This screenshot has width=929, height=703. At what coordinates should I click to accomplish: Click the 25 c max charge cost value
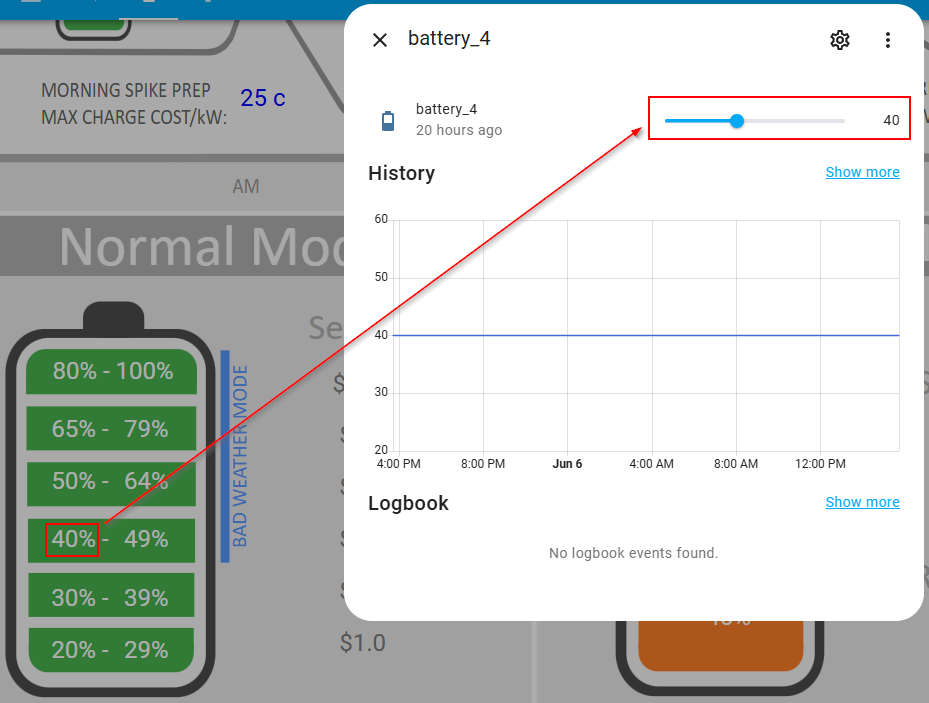262,98
